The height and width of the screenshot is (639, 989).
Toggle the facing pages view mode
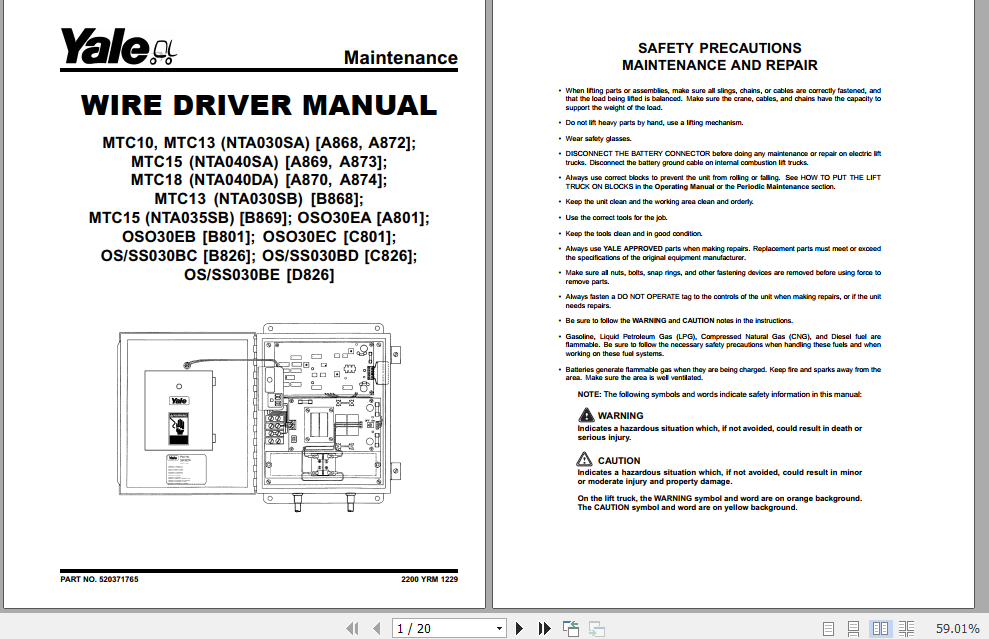tap(881, 628)
